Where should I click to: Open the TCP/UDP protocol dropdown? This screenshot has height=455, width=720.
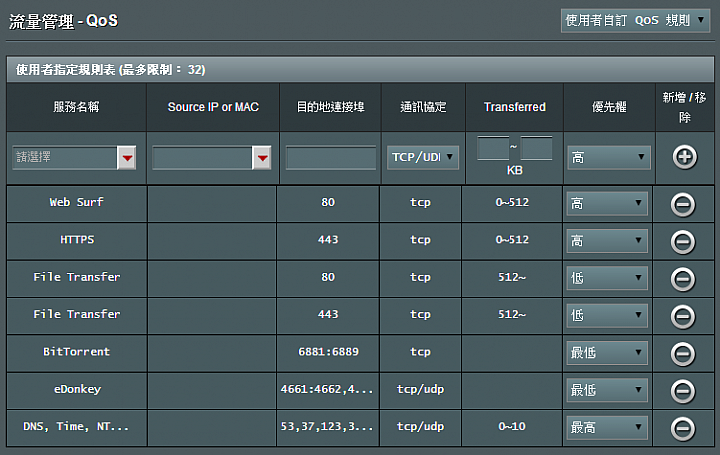[x=422, y=157]
